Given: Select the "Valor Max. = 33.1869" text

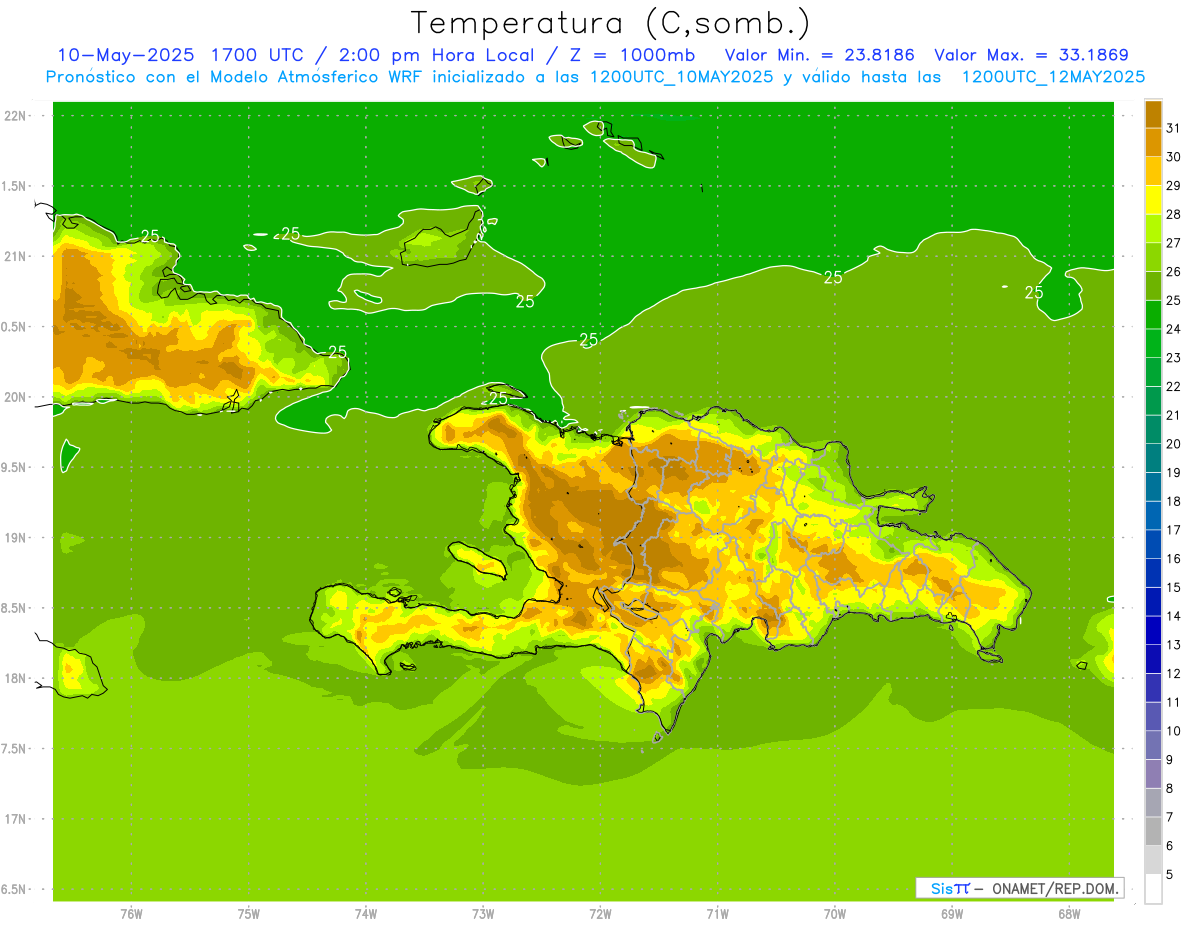Looking at the screenshot, I should pyautogui.click(x=1032, y=55).
